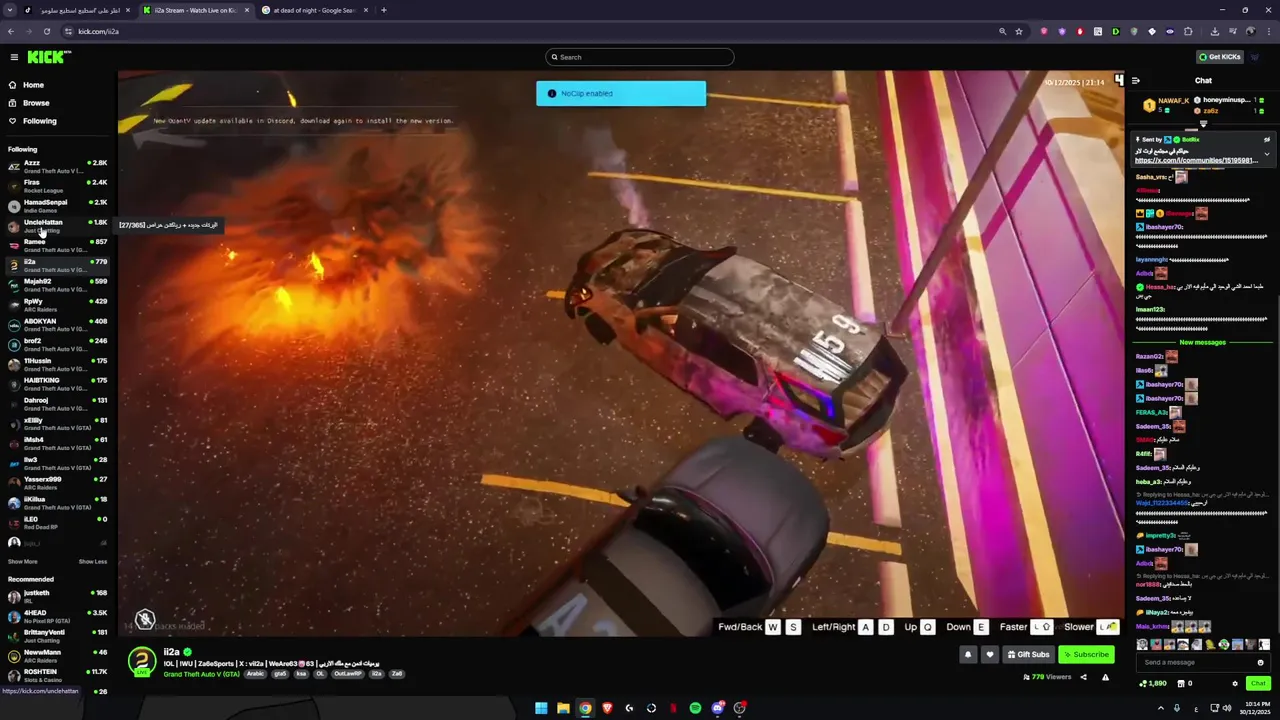Bookmark this page star icon
Viewport: 1280px width, 720px height.
[x=1019, y=31]
